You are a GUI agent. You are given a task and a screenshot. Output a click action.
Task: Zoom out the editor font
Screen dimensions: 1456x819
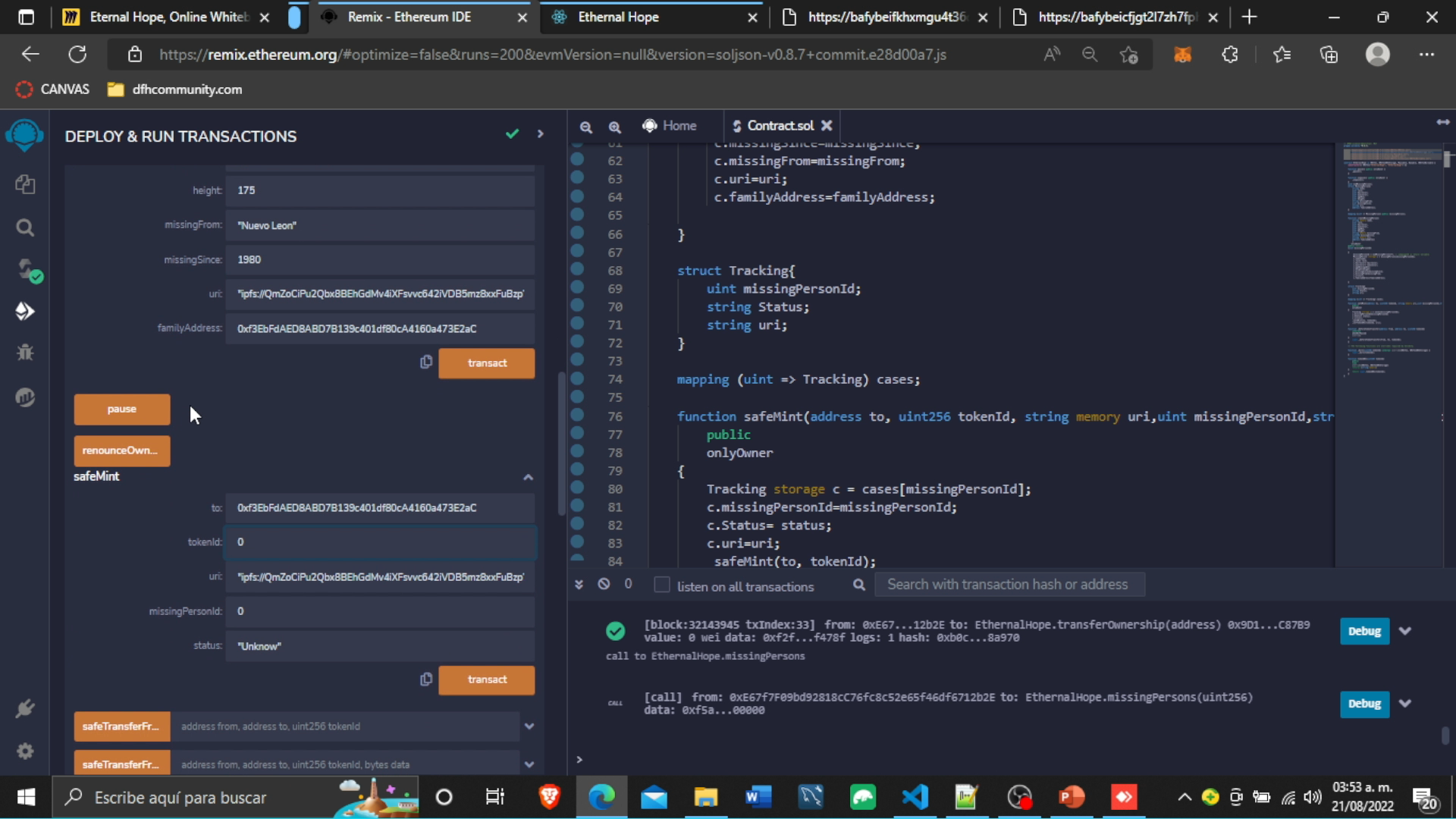click(585, 127)
